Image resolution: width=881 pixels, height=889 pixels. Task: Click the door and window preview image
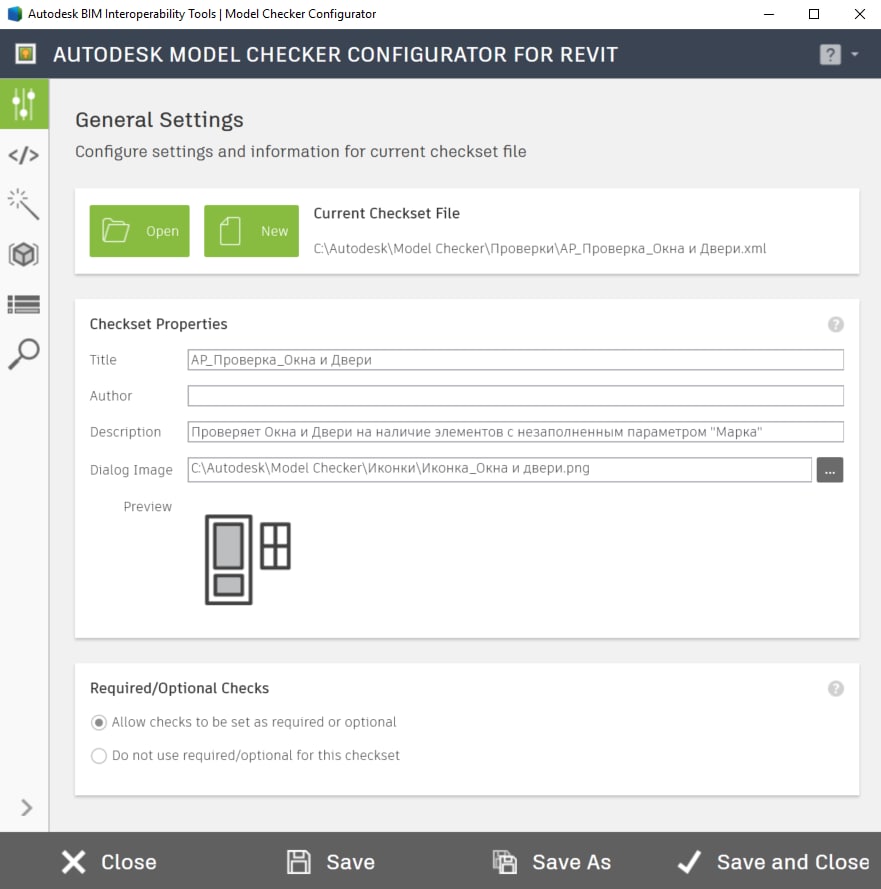pyautogui.click(x=248, y=560)
